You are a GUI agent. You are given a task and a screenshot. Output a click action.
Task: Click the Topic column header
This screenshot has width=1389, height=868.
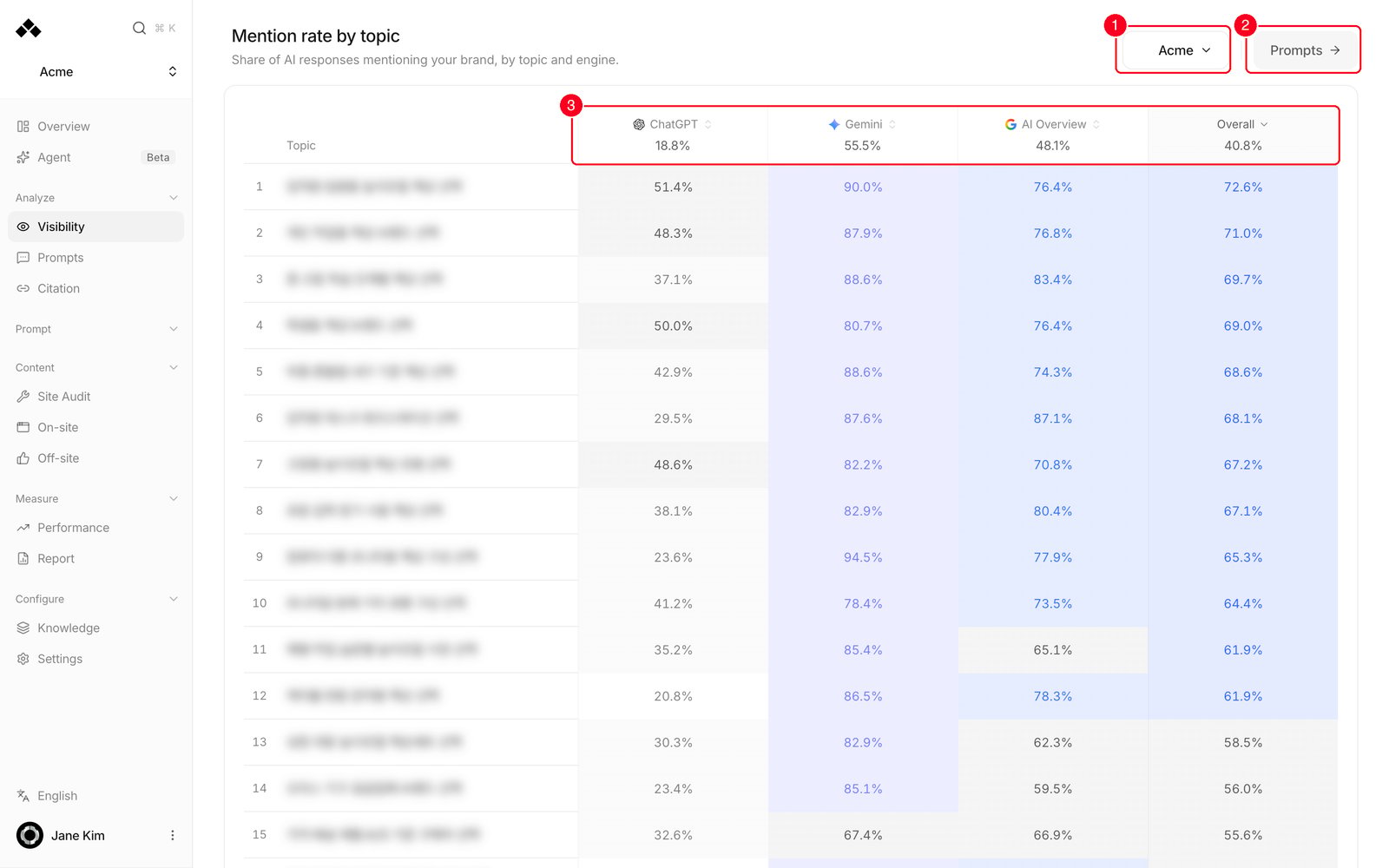[301, 145]
